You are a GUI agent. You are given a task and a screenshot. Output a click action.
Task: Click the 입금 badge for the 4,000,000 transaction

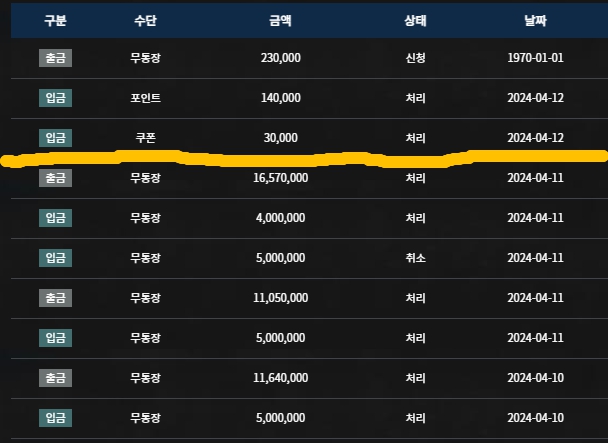coord(55,218)
